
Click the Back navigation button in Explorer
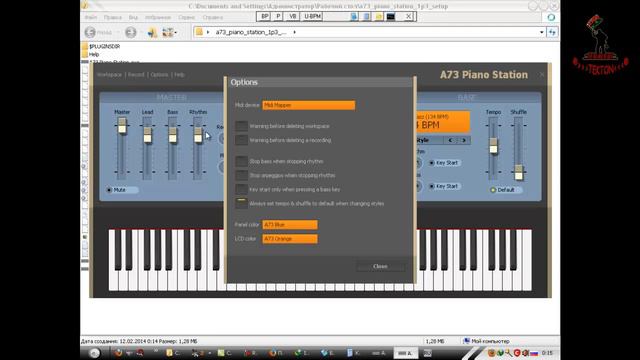click(x=98, y=32)
